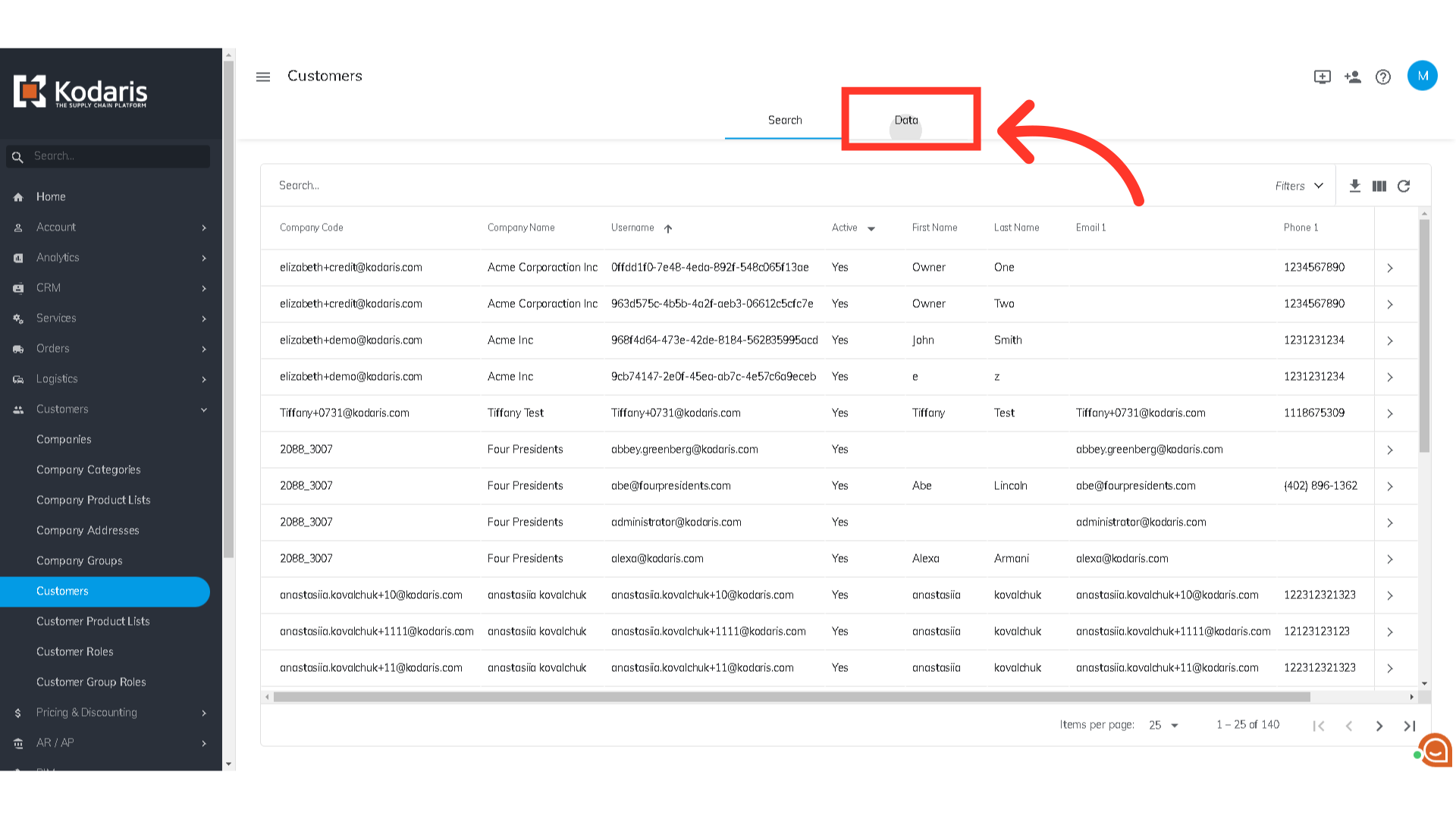The height and width of the screenshot is (819, 1456).
Task: Refresh the customers table
Action: [1404, 186]
